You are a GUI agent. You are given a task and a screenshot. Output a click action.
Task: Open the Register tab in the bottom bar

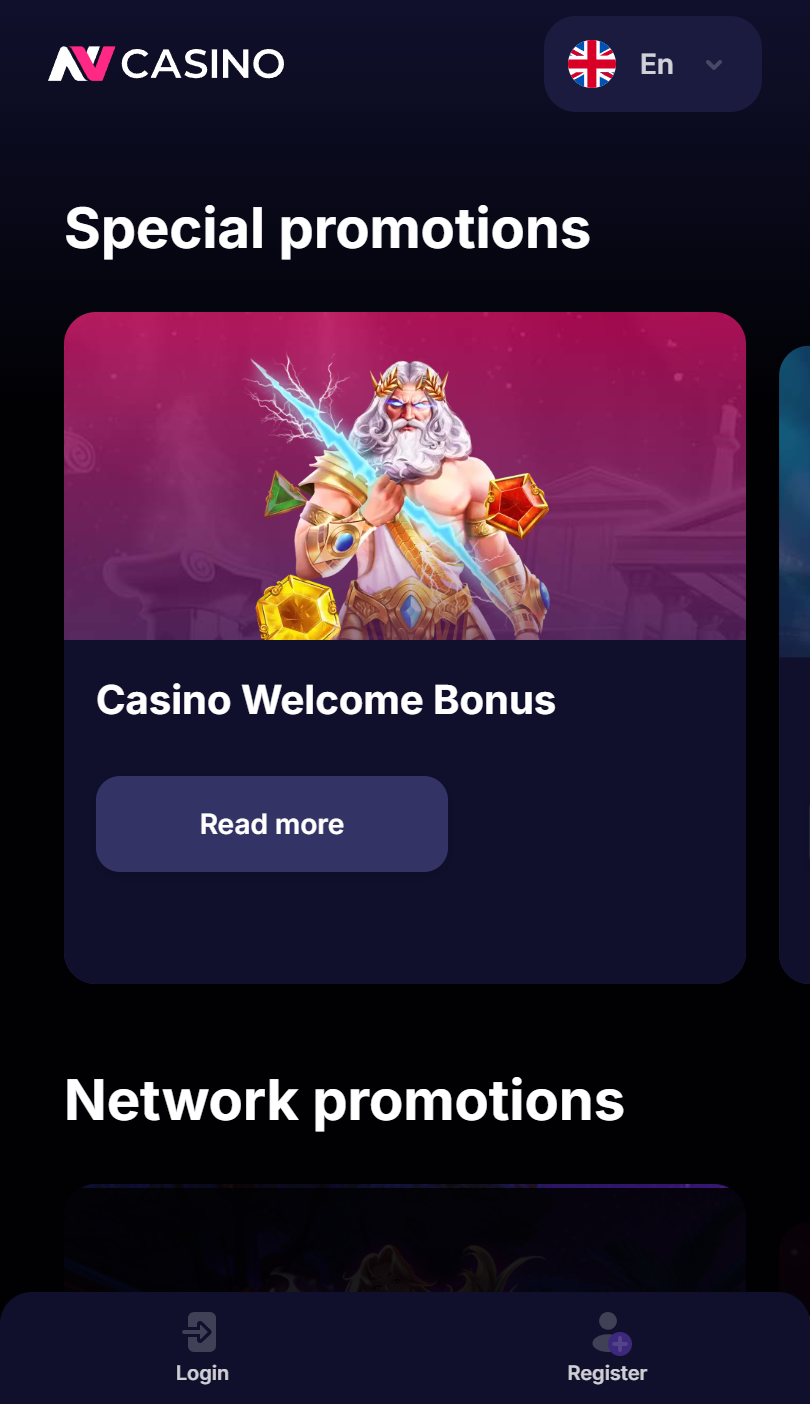607,1347
